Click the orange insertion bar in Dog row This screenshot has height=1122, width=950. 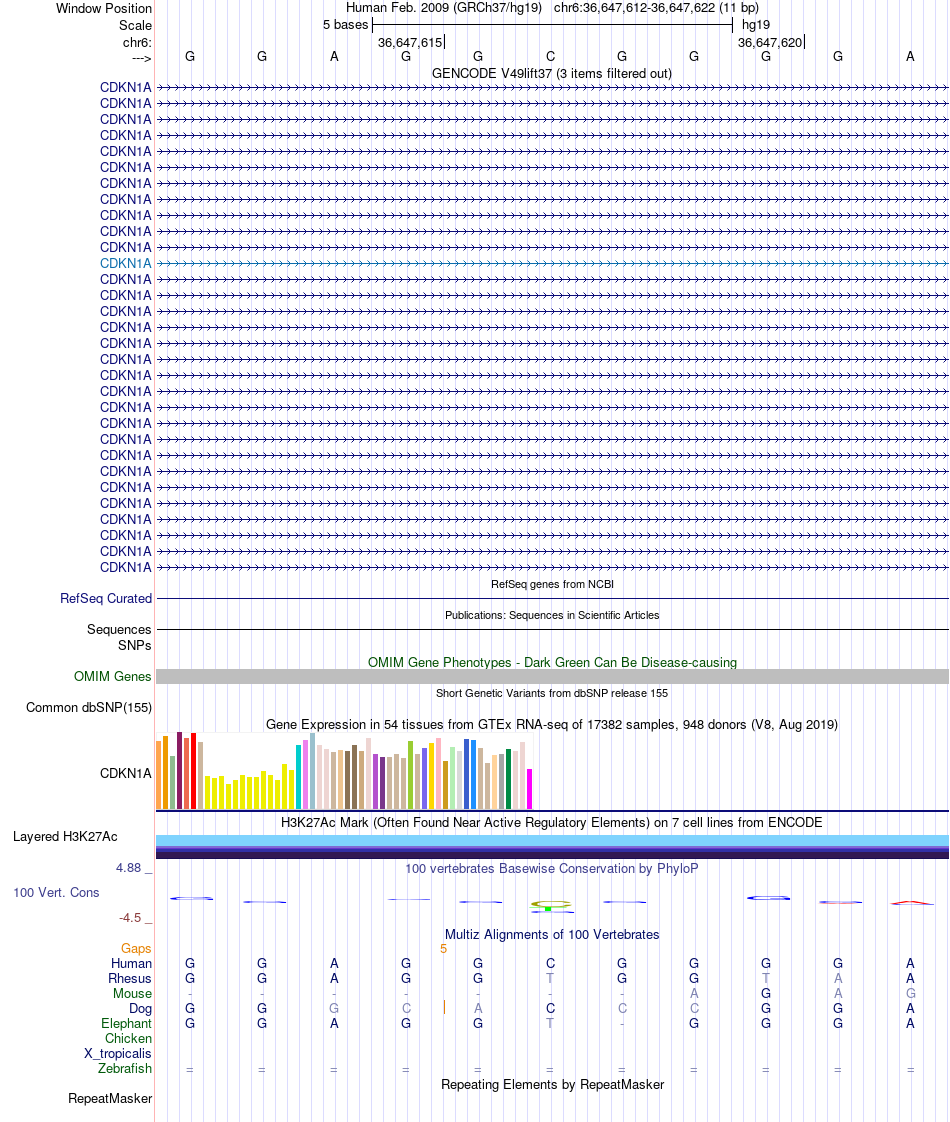[x=444, y=1008]
